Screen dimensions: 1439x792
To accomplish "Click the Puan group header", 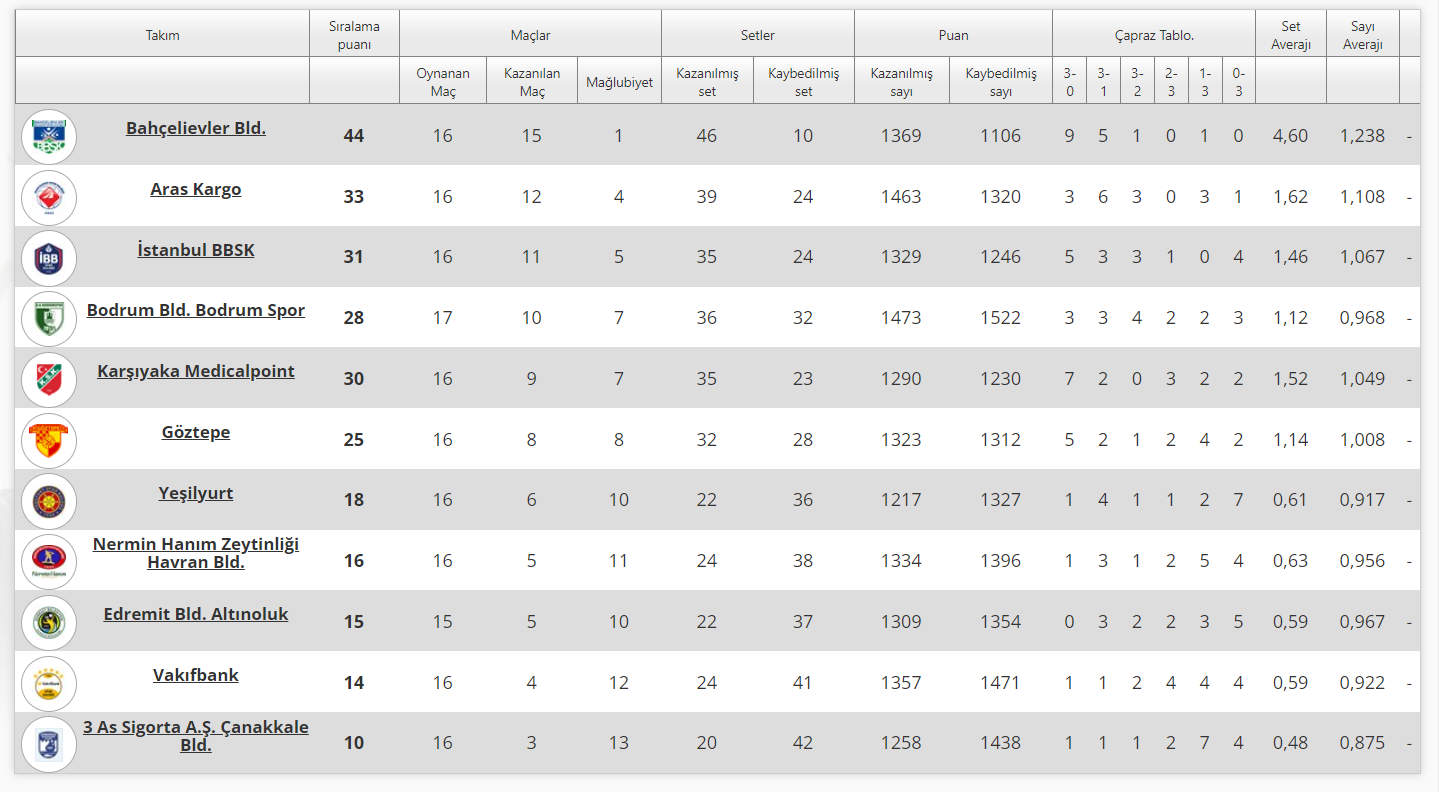I will [953, 35].
